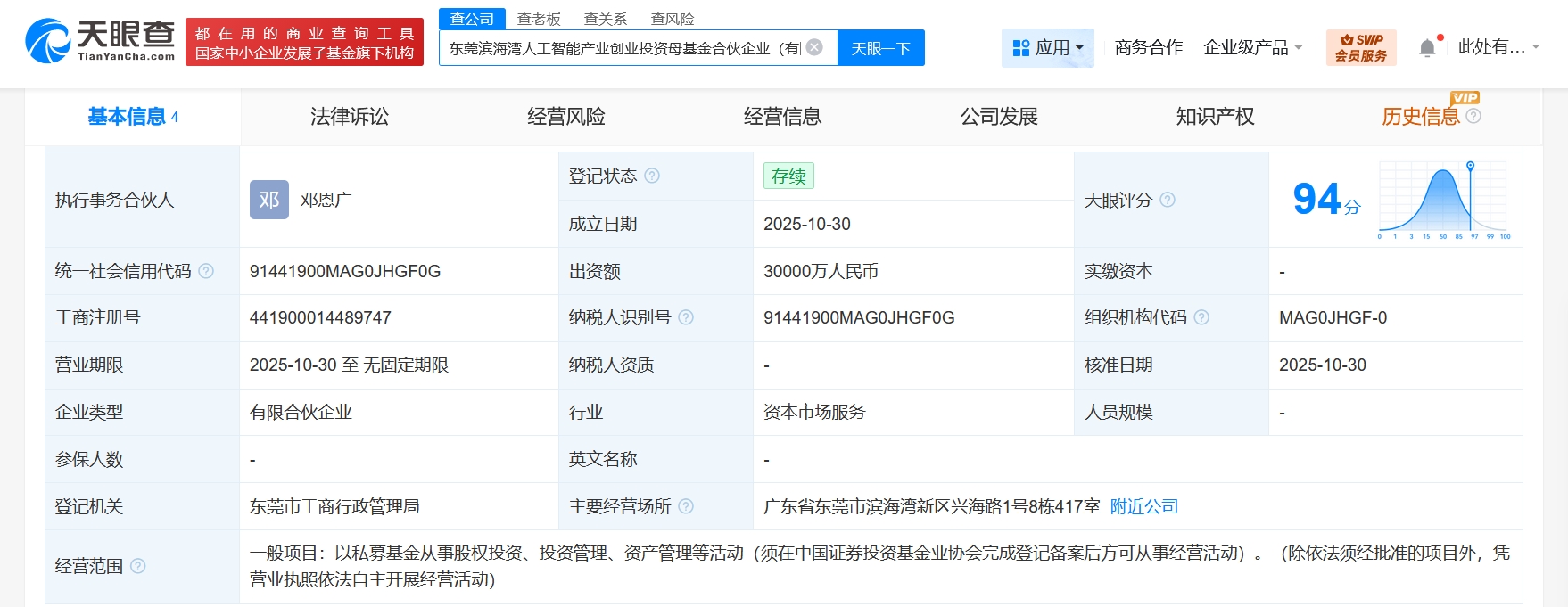Click help icon beside 经营范围
1568x607 pixels.
[138, 566]
